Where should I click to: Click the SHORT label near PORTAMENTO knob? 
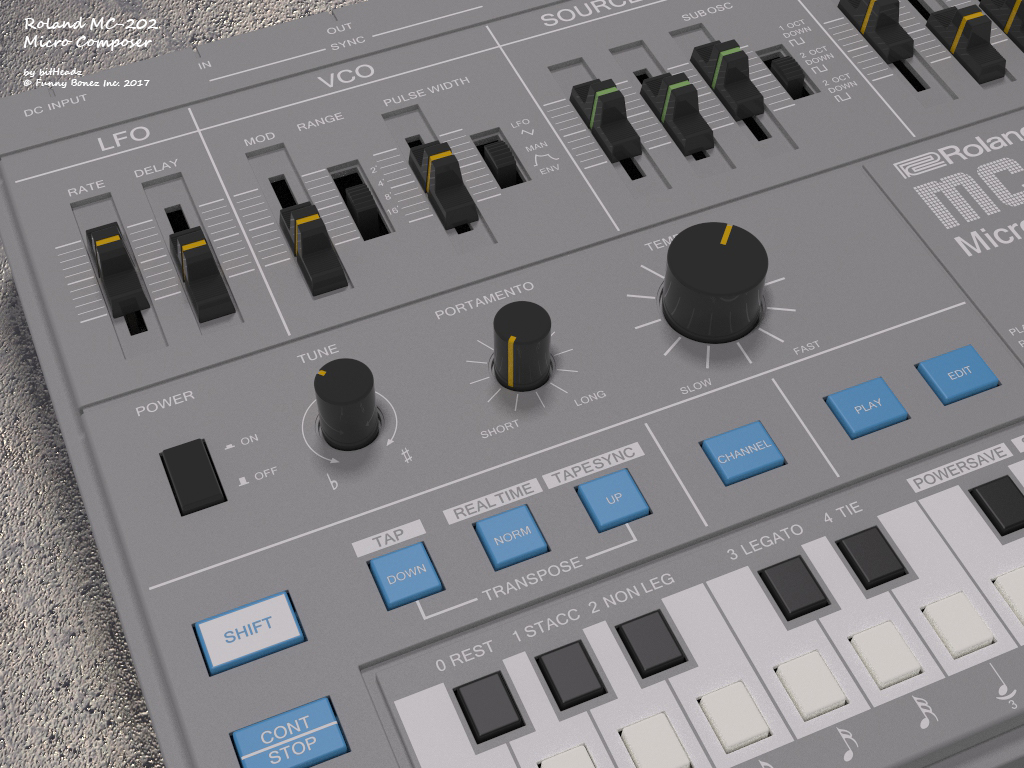[500, 428]
